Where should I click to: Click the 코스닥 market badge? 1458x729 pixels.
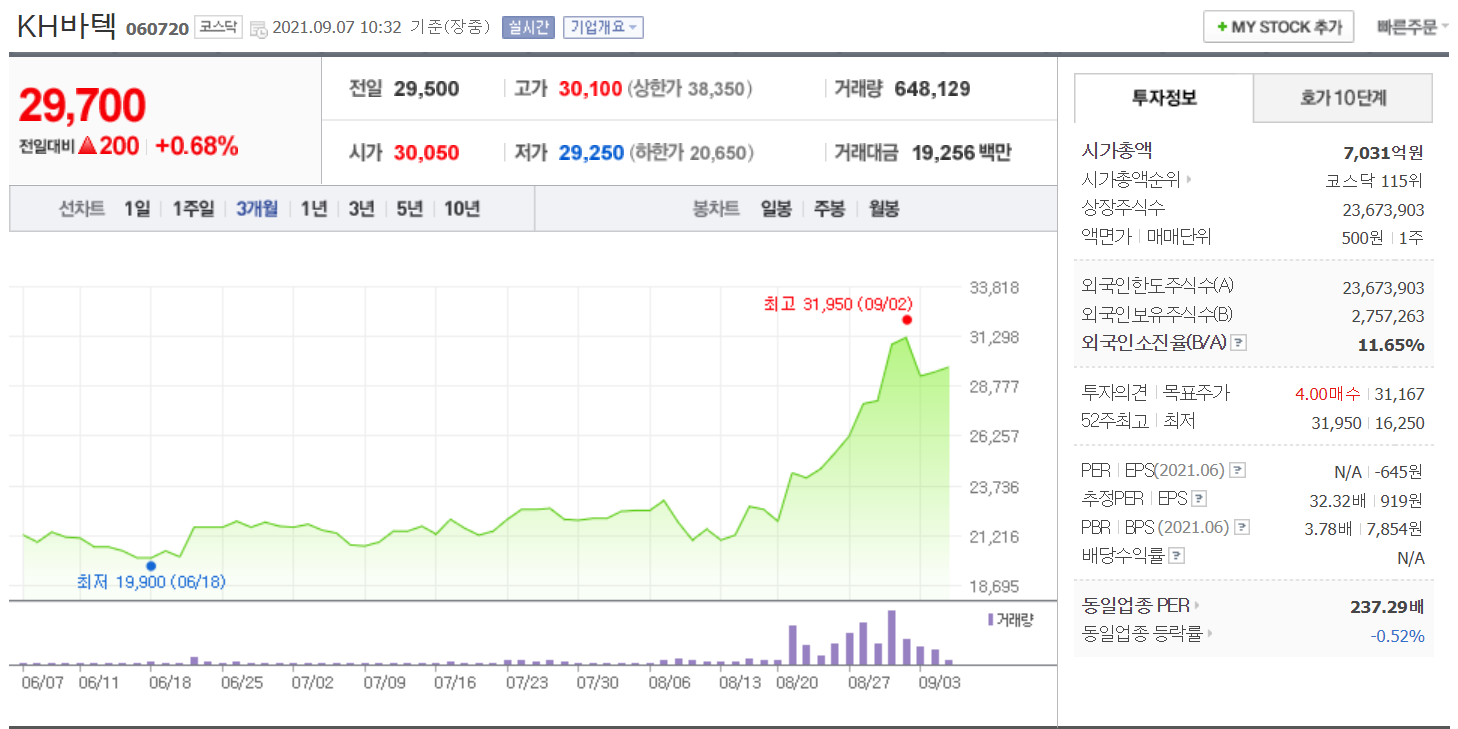click(218, 27)
